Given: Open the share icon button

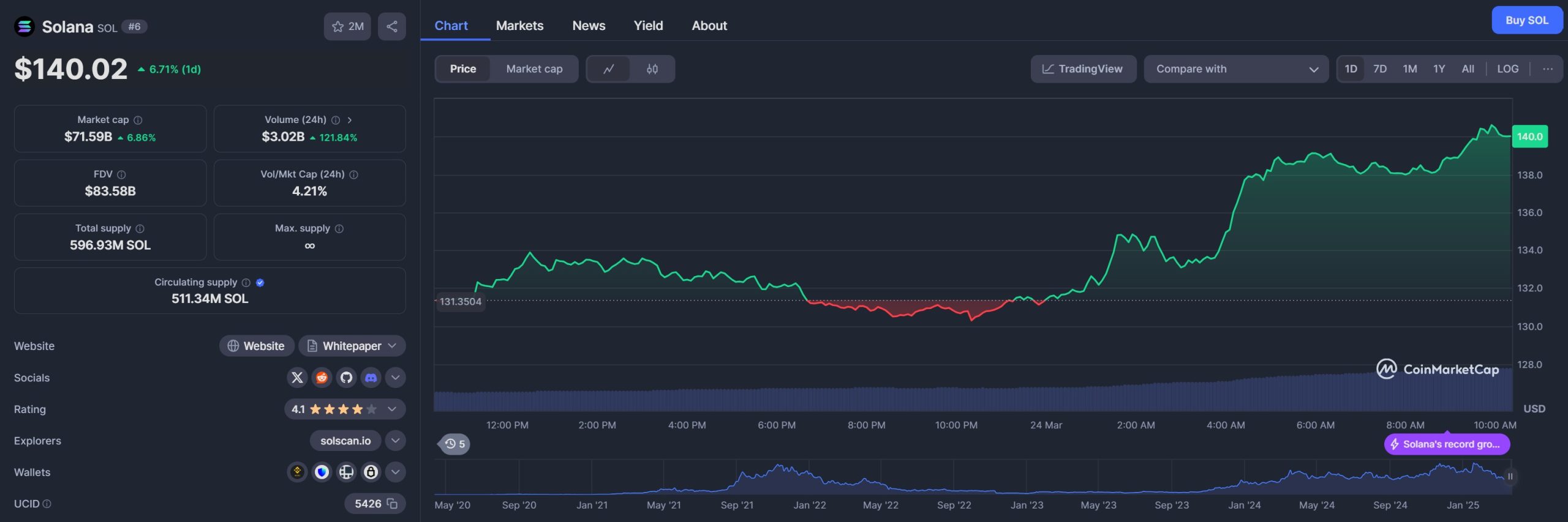Looking at the screenshot, I should coord(392,26).
